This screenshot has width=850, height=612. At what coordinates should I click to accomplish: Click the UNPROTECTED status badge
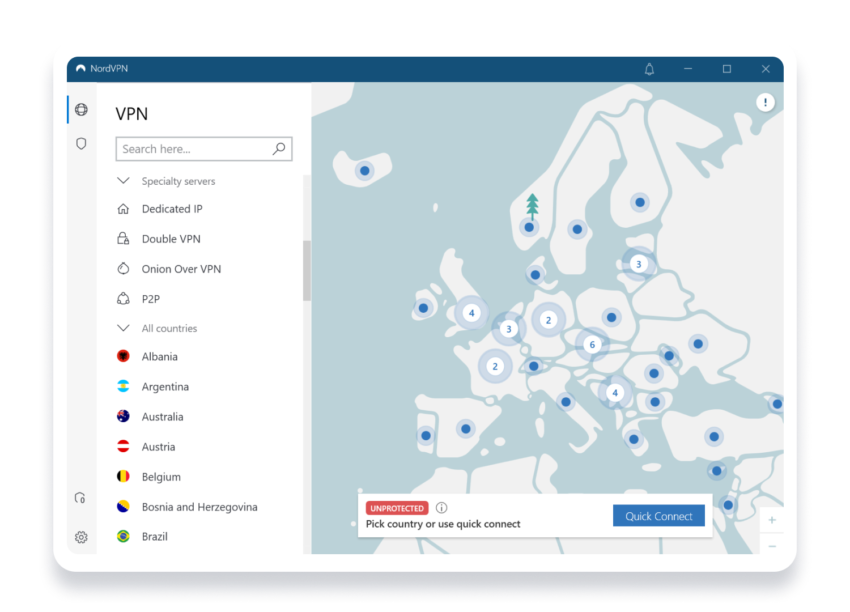click(397, 508)
